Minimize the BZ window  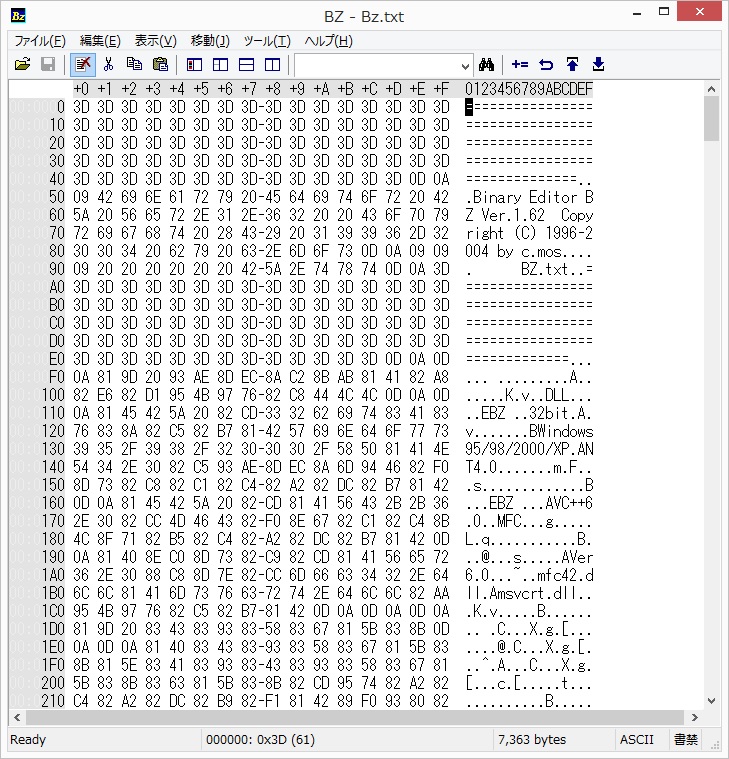point(637,14)
